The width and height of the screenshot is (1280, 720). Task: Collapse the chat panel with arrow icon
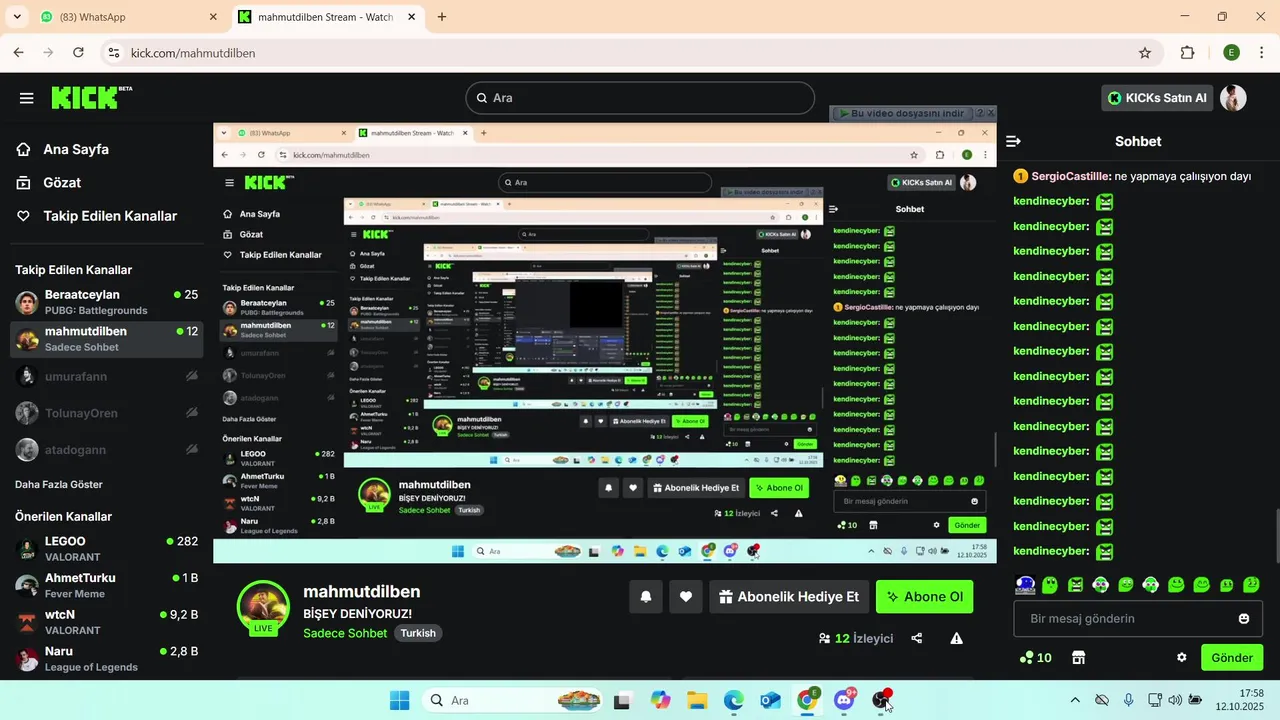tap(1013, 141)
